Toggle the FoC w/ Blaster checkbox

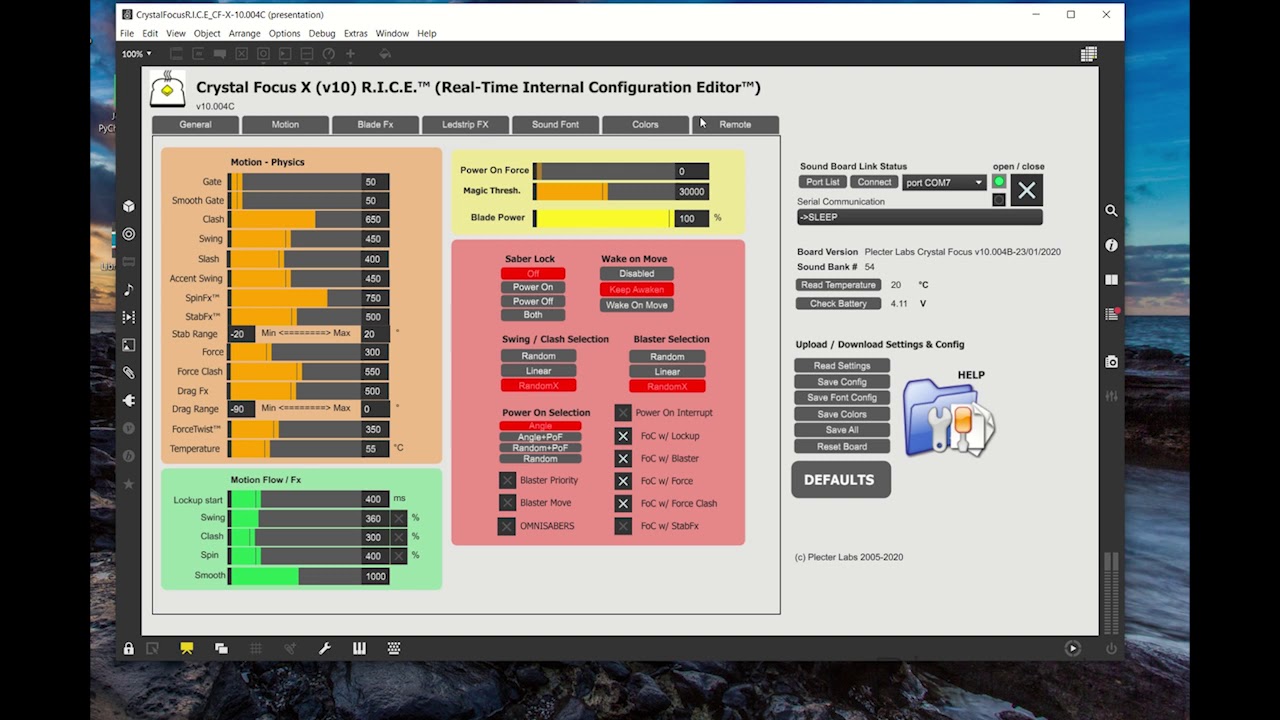point(623,458)
